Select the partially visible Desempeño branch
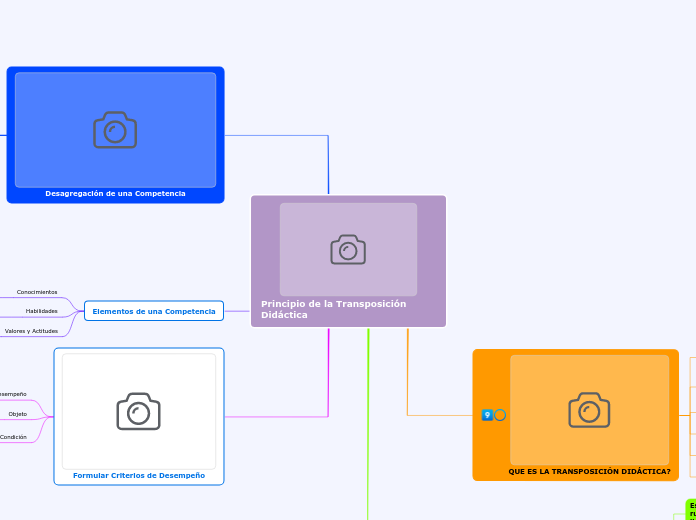This screenshot has height=520, width=696. coord(13,394)
